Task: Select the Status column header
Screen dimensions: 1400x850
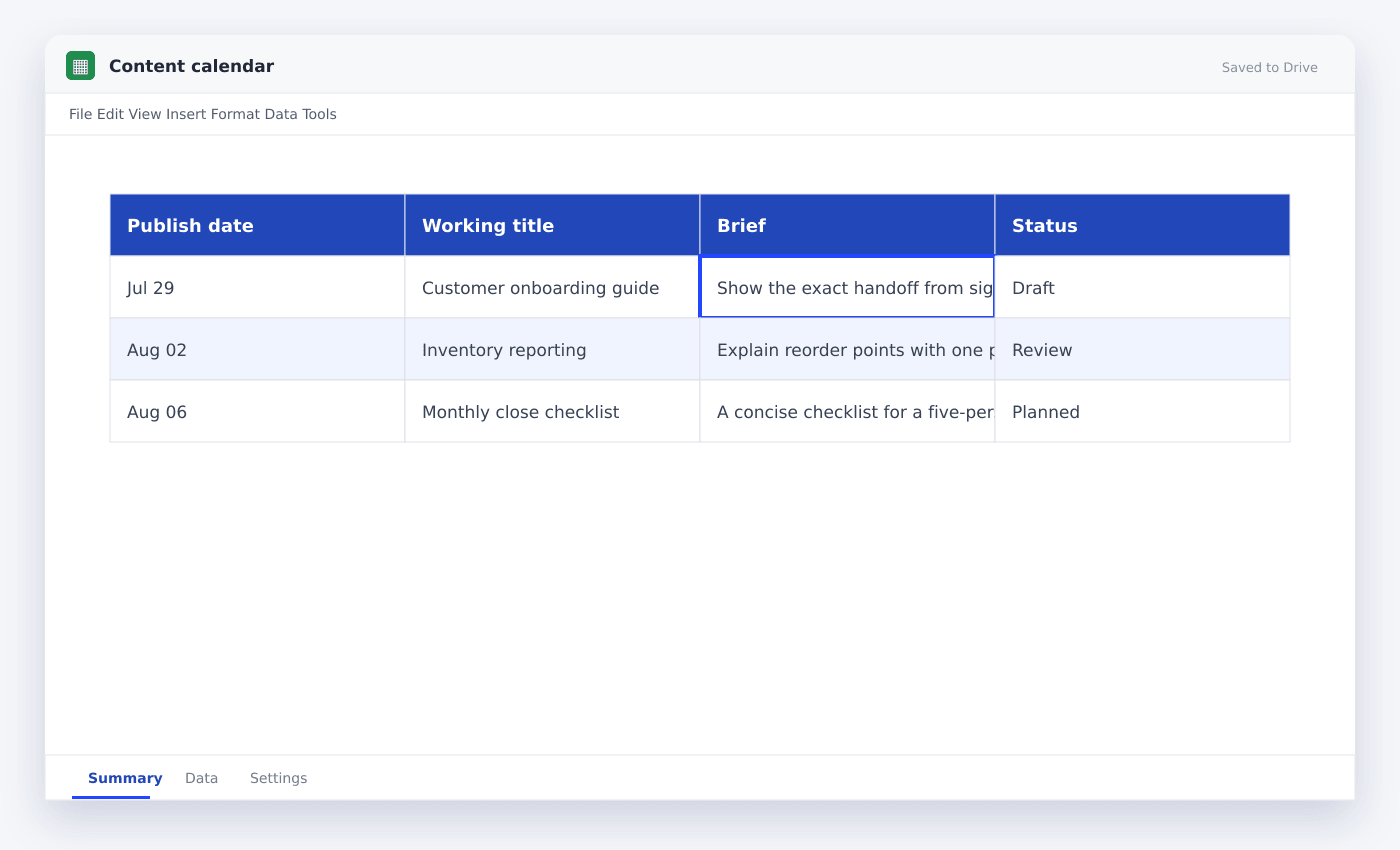Action: click(1142, 225)
